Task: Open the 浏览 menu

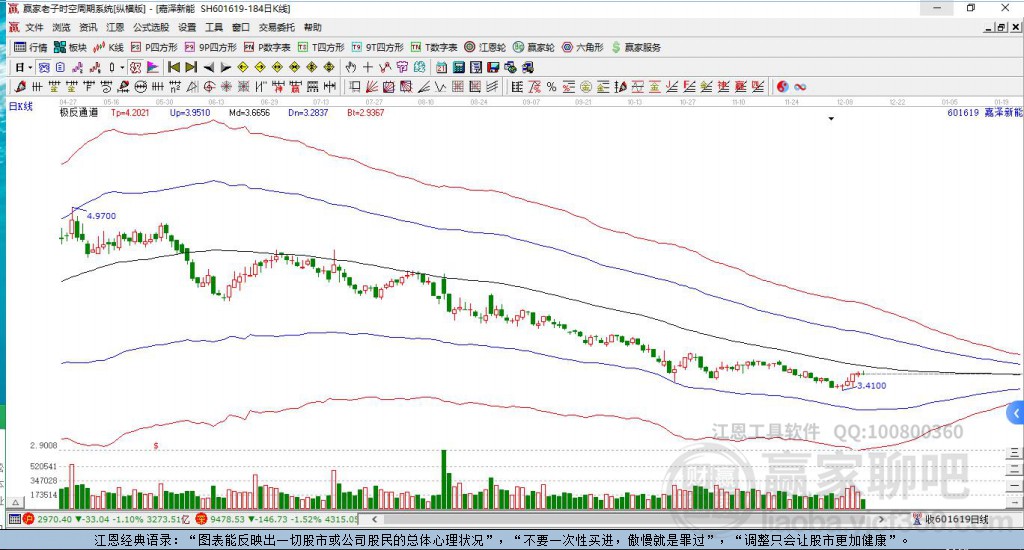Action: [61, 27]
